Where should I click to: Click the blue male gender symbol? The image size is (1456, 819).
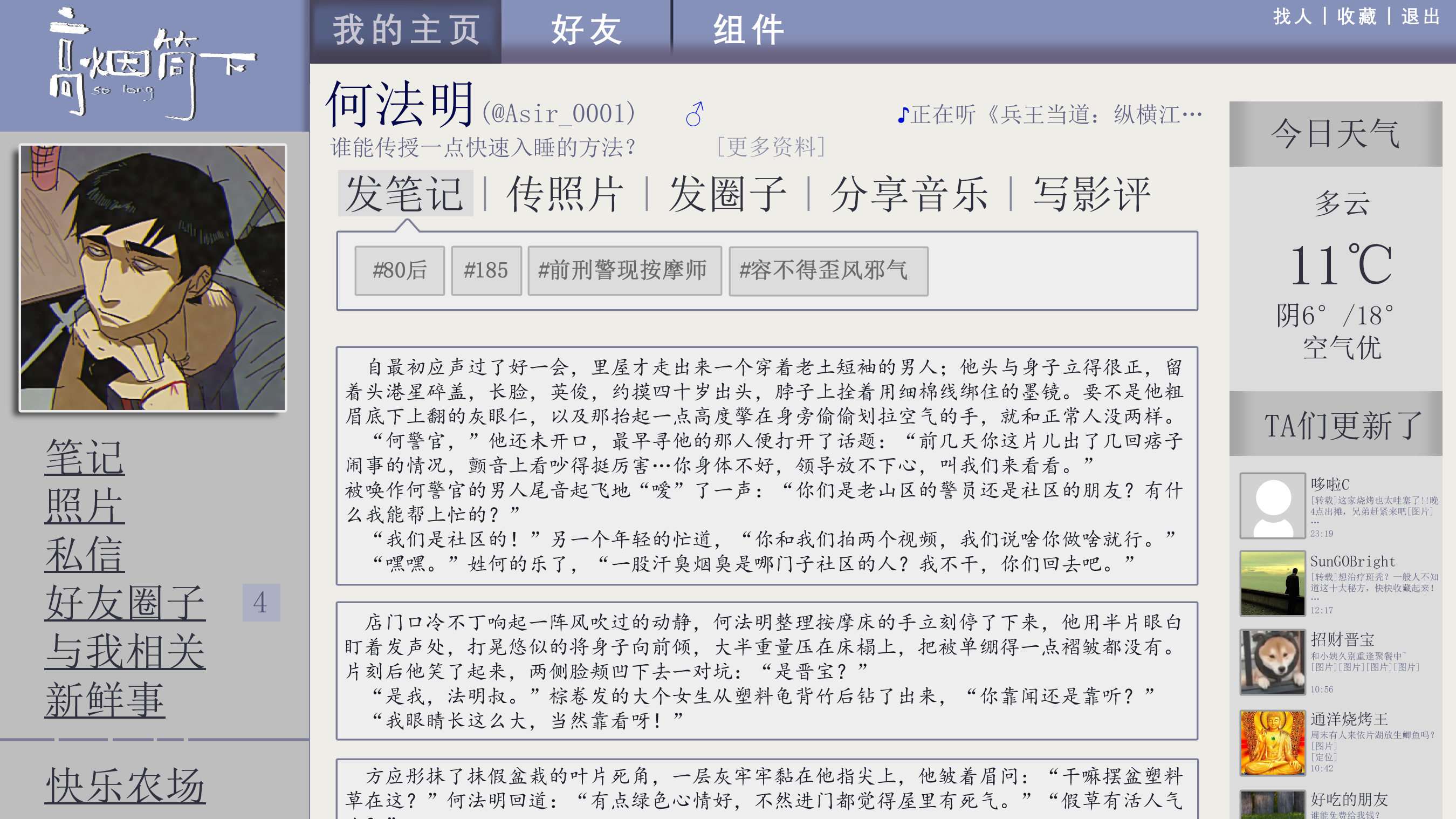695,114
